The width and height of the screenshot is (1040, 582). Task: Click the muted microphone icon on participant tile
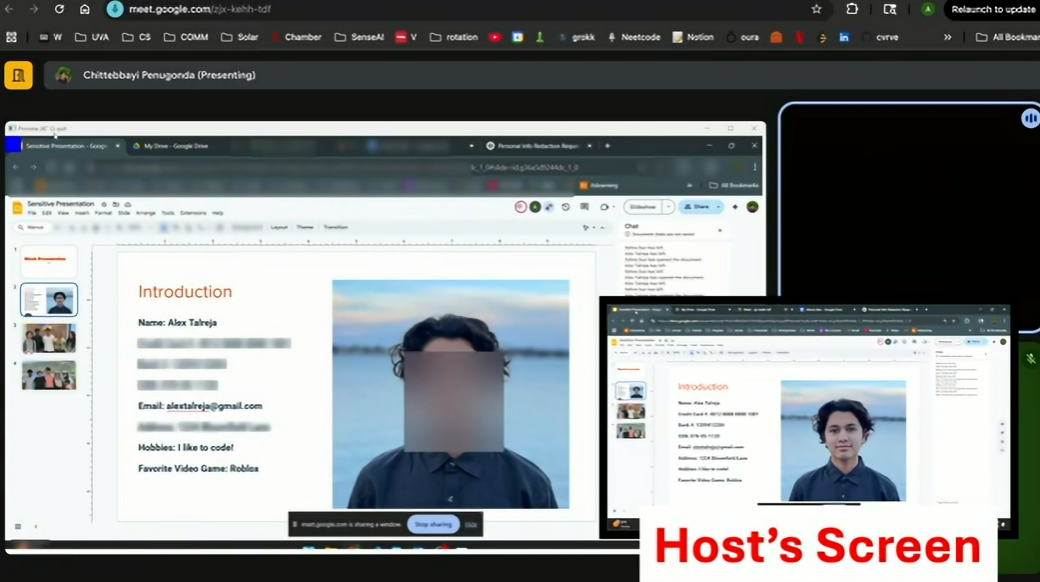[1030, 358]
